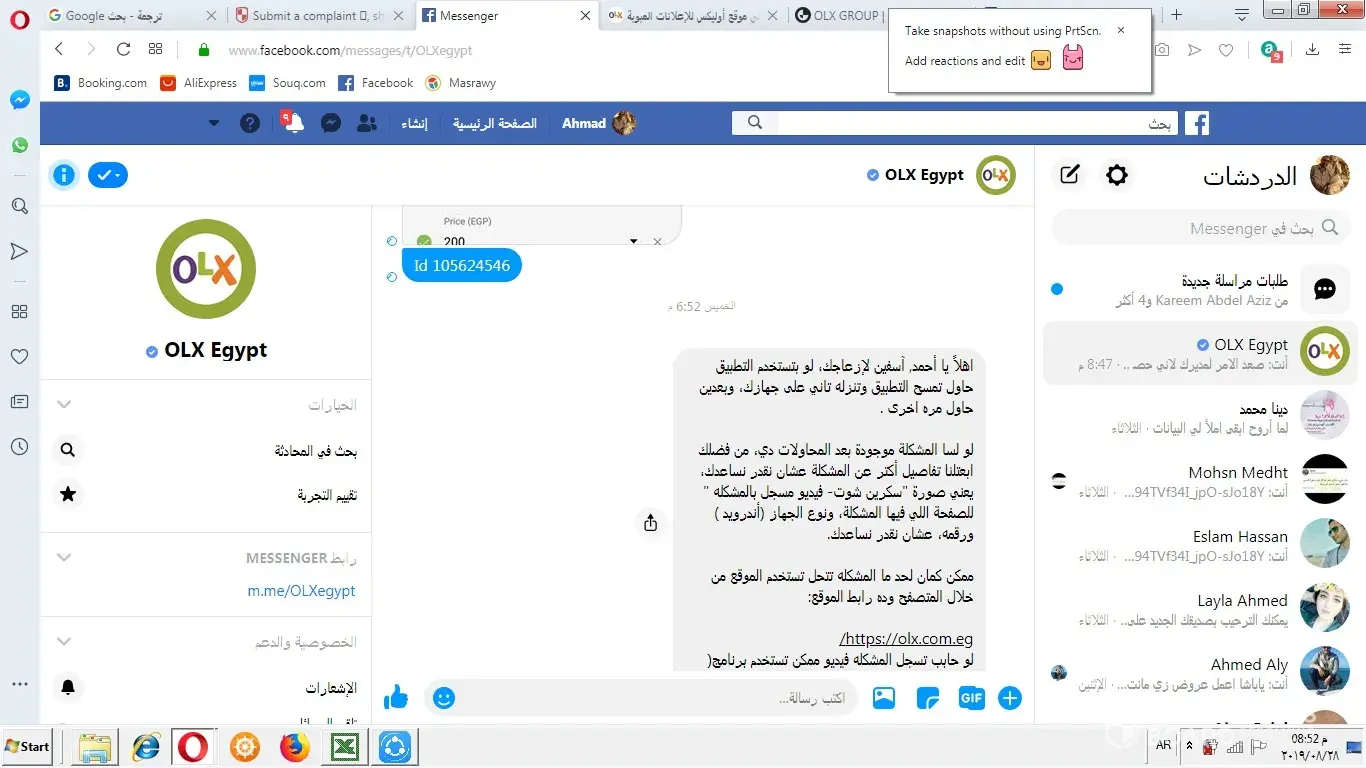Choose a sticker
This screenshot has width=1366, height=768.
pos(927,698)
